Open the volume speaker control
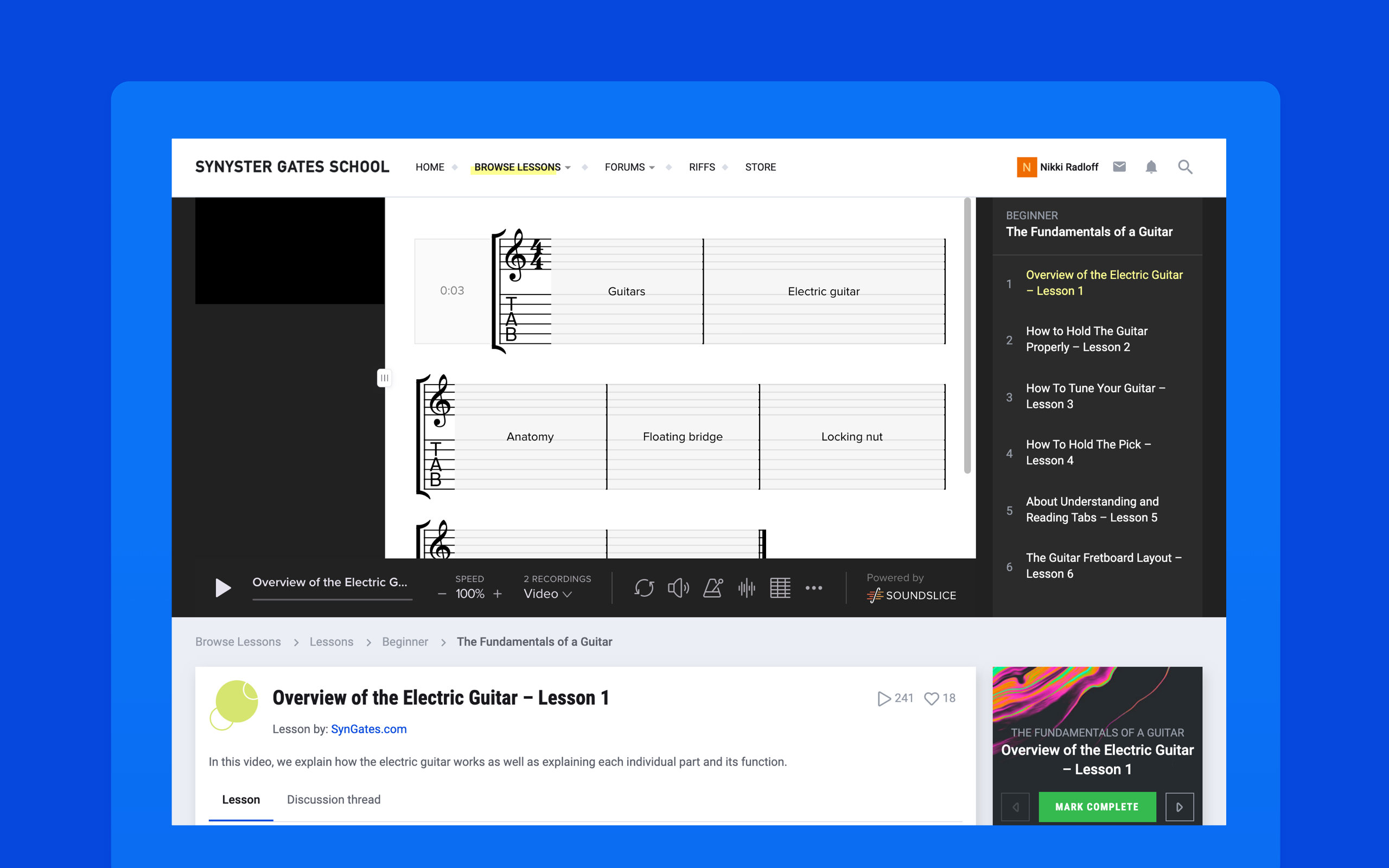This screenshot has height=868, width=1389. coord(678,588)
